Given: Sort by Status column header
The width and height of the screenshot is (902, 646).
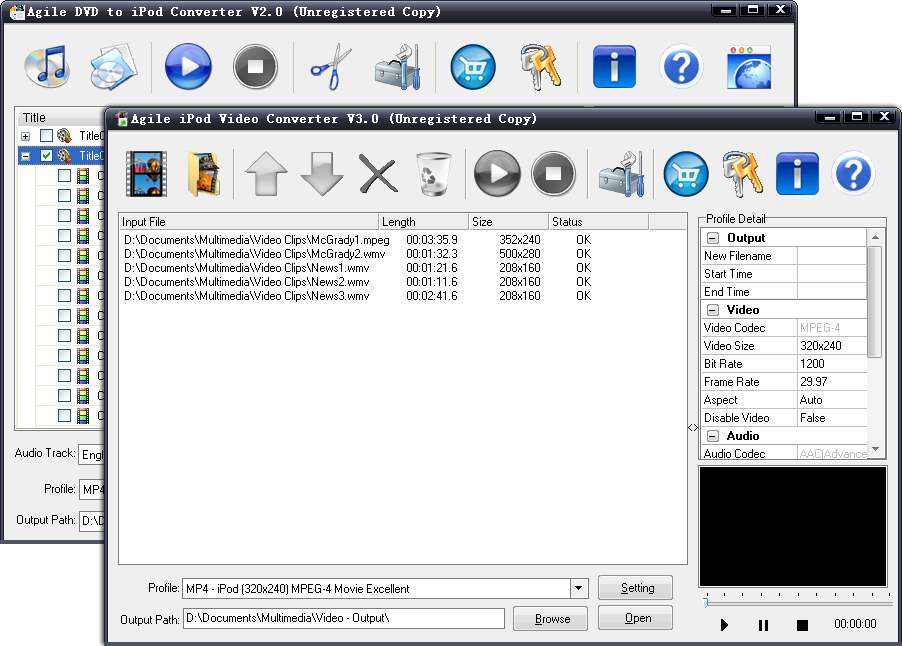Looking at the screenshot, I should 598,221.
